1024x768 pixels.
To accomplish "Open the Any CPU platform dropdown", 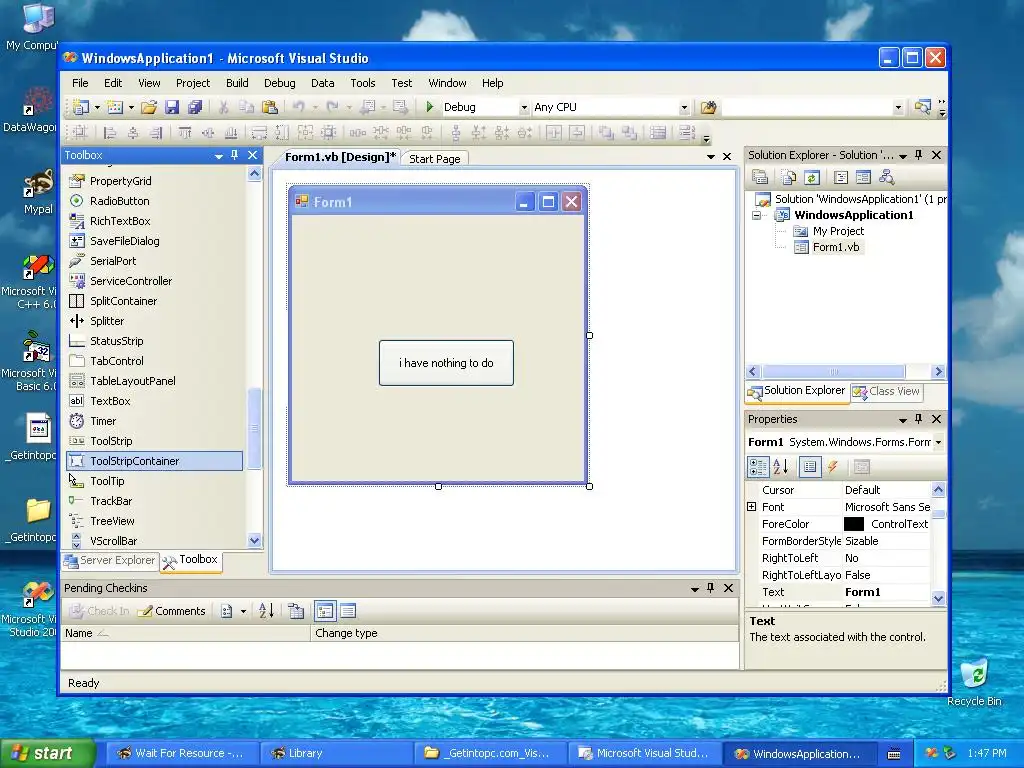I will [684, 108].
